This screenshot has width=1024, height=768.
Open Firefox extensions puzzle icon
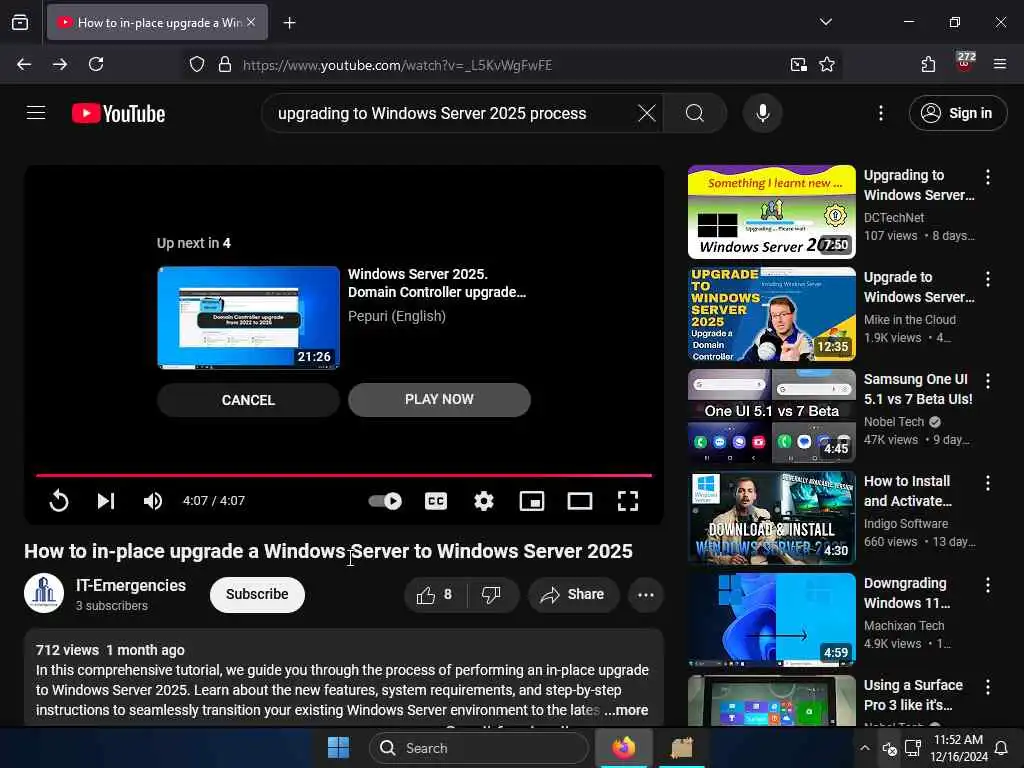click(x=928, y=64)
